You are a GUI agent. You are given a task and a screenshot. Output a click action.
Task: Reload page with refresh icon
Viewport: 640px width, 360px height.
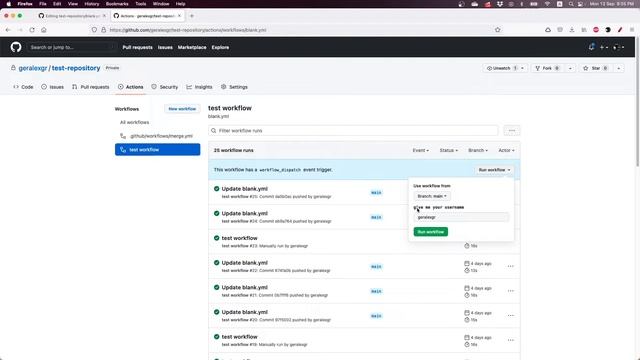(x=32, y=30)
